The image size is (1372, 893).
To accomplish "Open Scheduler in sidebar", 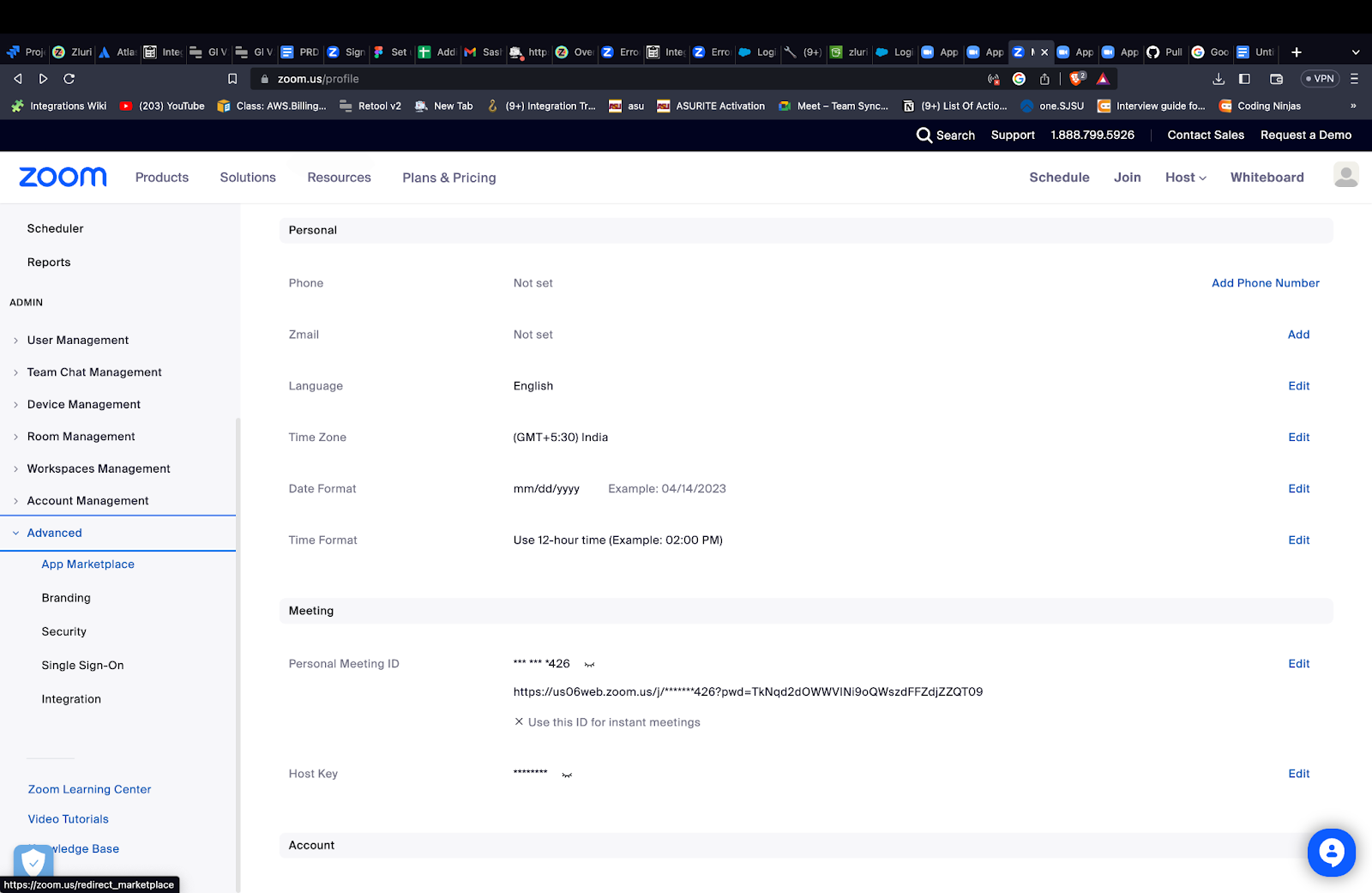I will click(55, 229).
